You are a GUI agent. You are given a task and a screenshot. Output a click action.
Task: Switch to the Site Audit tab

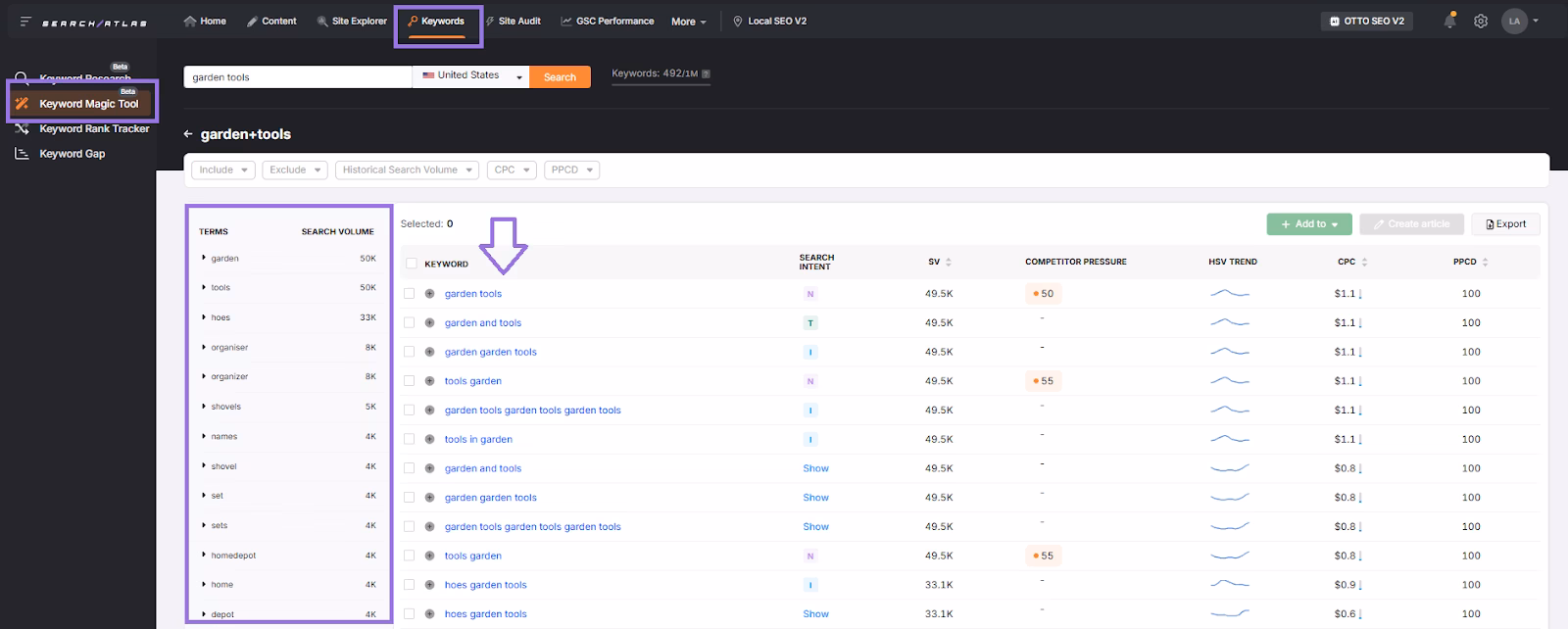point(513,21)
